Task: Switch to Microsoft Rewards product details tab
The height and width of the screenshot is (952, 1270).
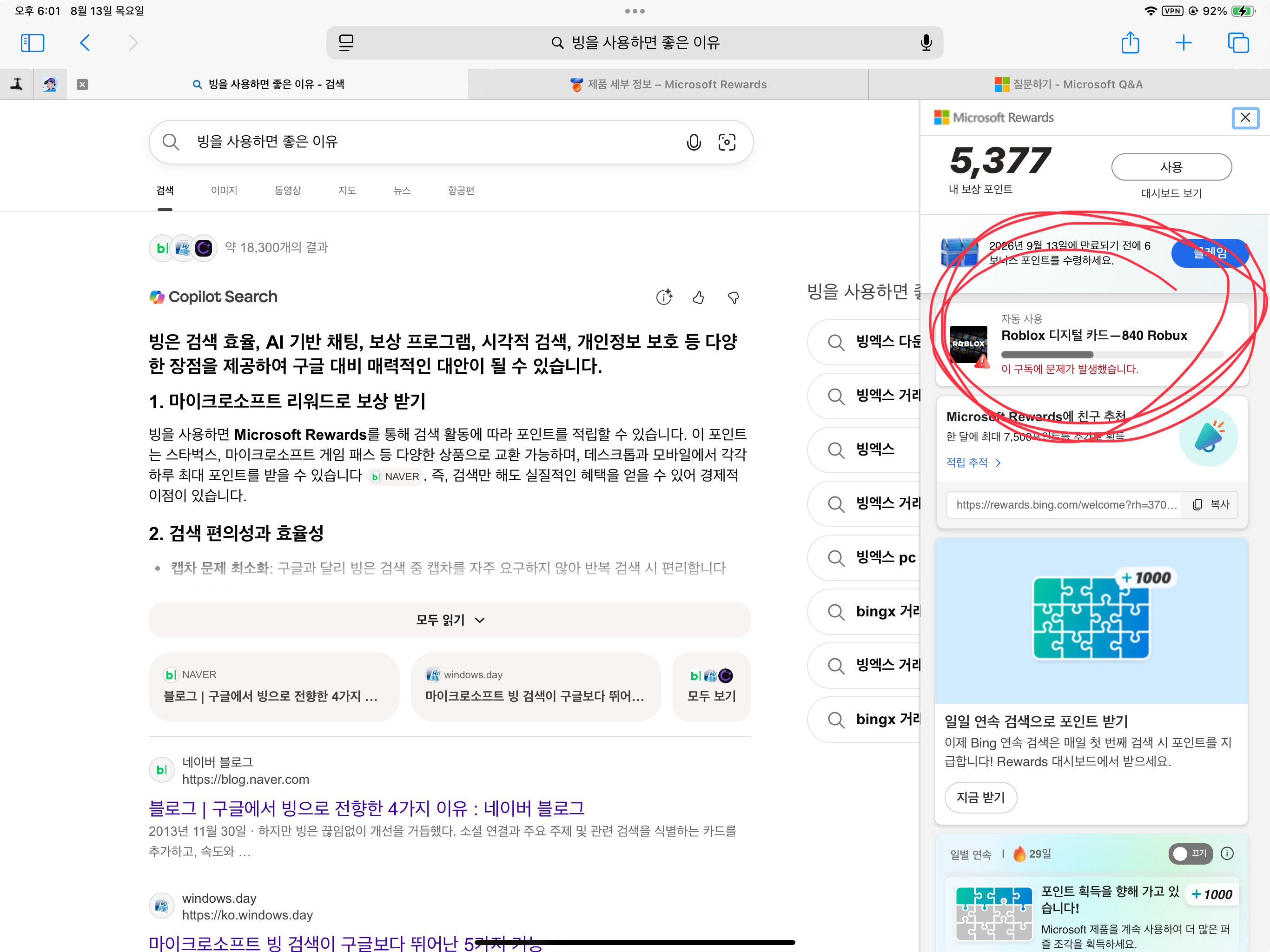Action: tap(668, 85)
